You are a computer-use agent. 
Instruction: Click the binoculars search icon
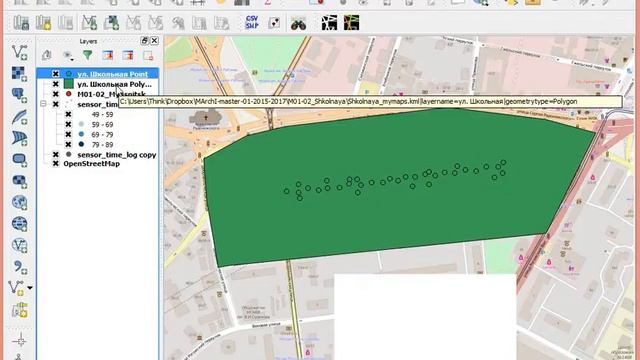tap(298, 23)
